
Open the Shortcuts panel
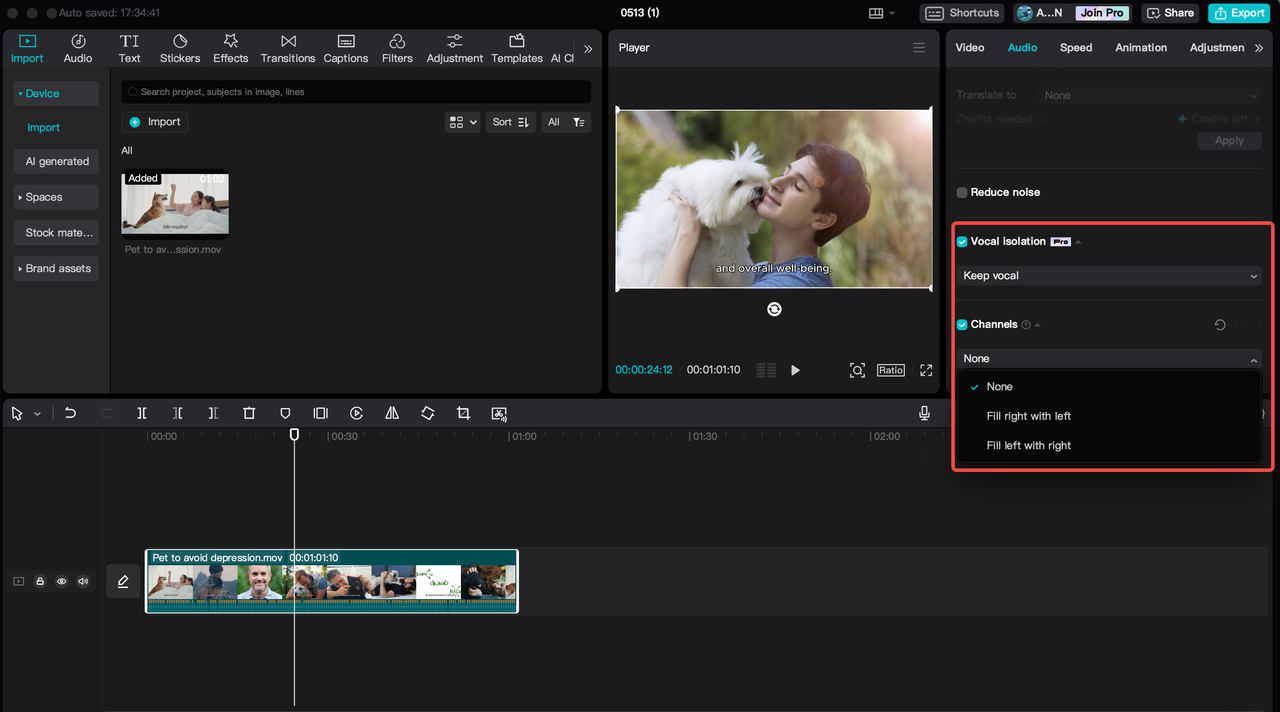(x=961, y=13)
